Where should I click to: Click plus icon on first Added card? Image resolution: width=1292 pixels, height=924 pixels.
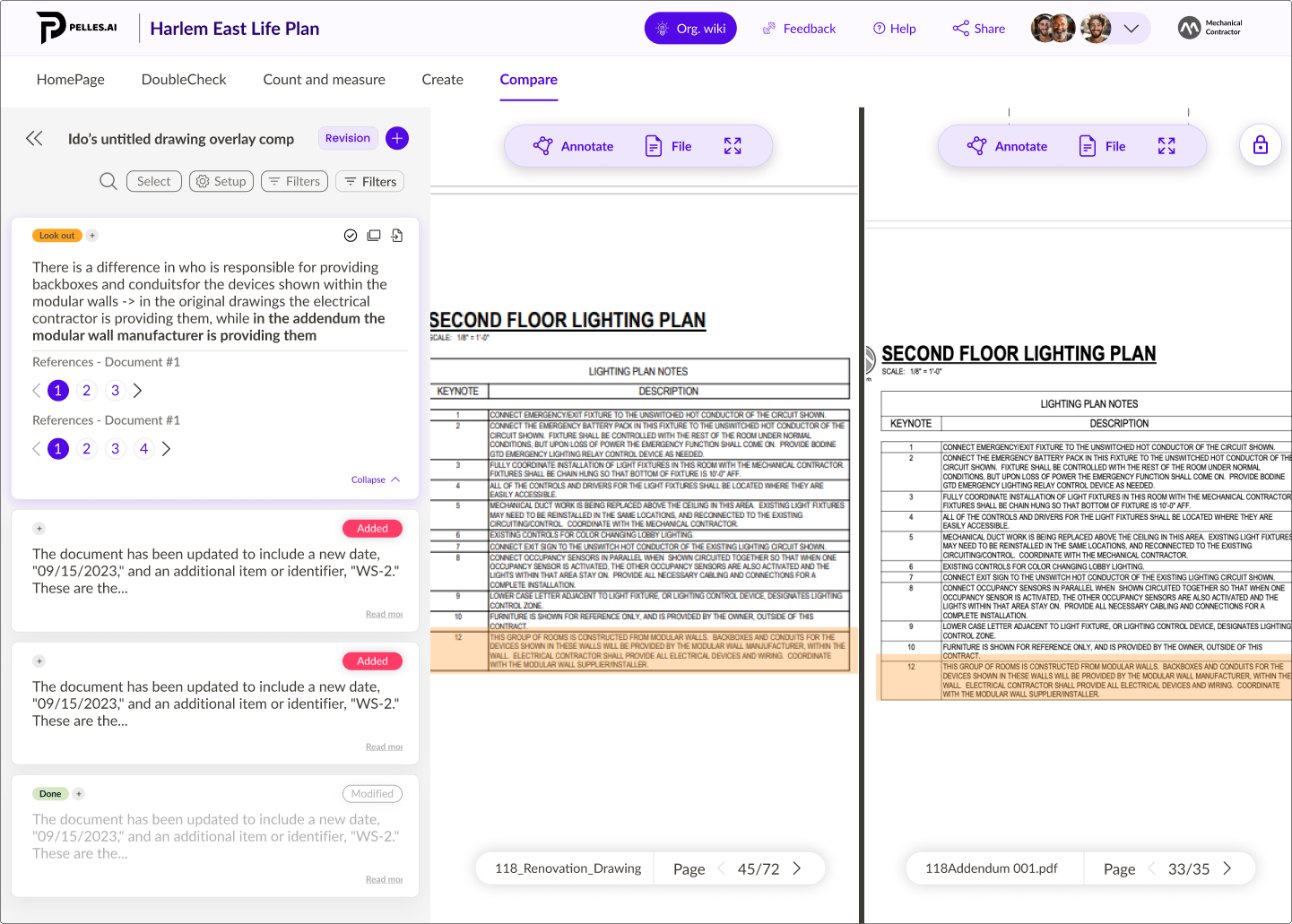pos(39,529)
